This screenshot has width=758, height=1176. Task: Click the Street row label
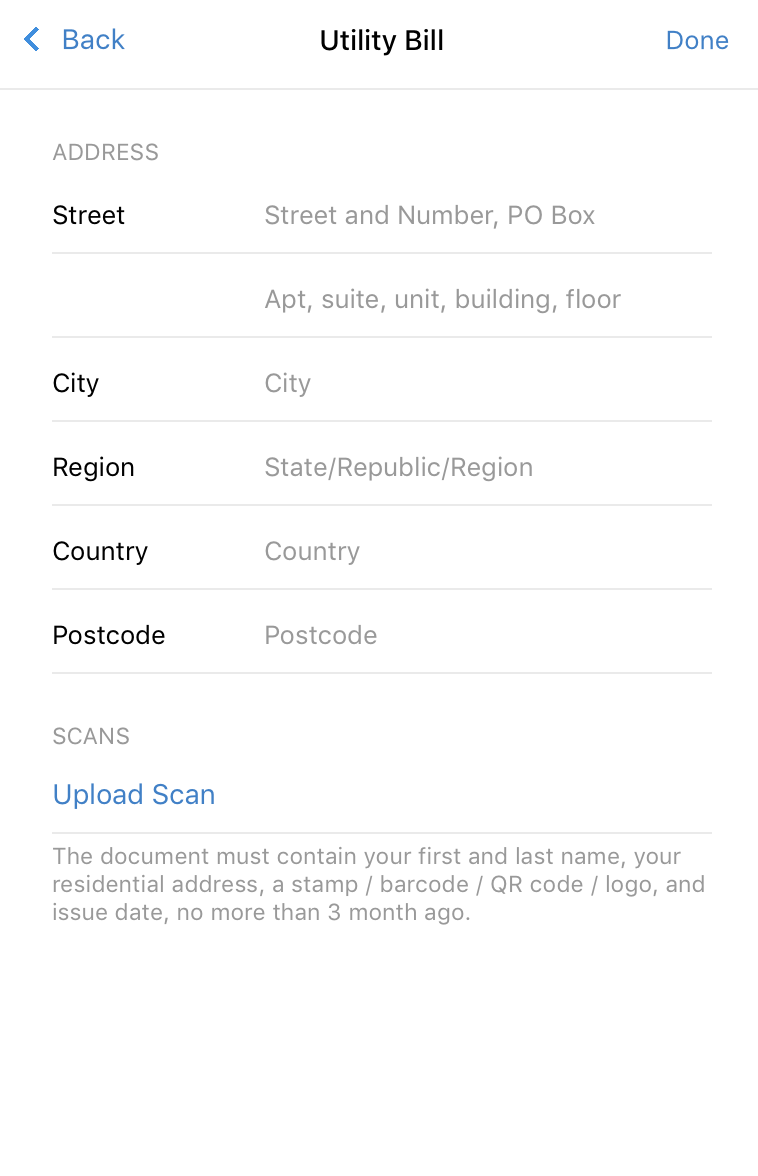coord(88,215)
